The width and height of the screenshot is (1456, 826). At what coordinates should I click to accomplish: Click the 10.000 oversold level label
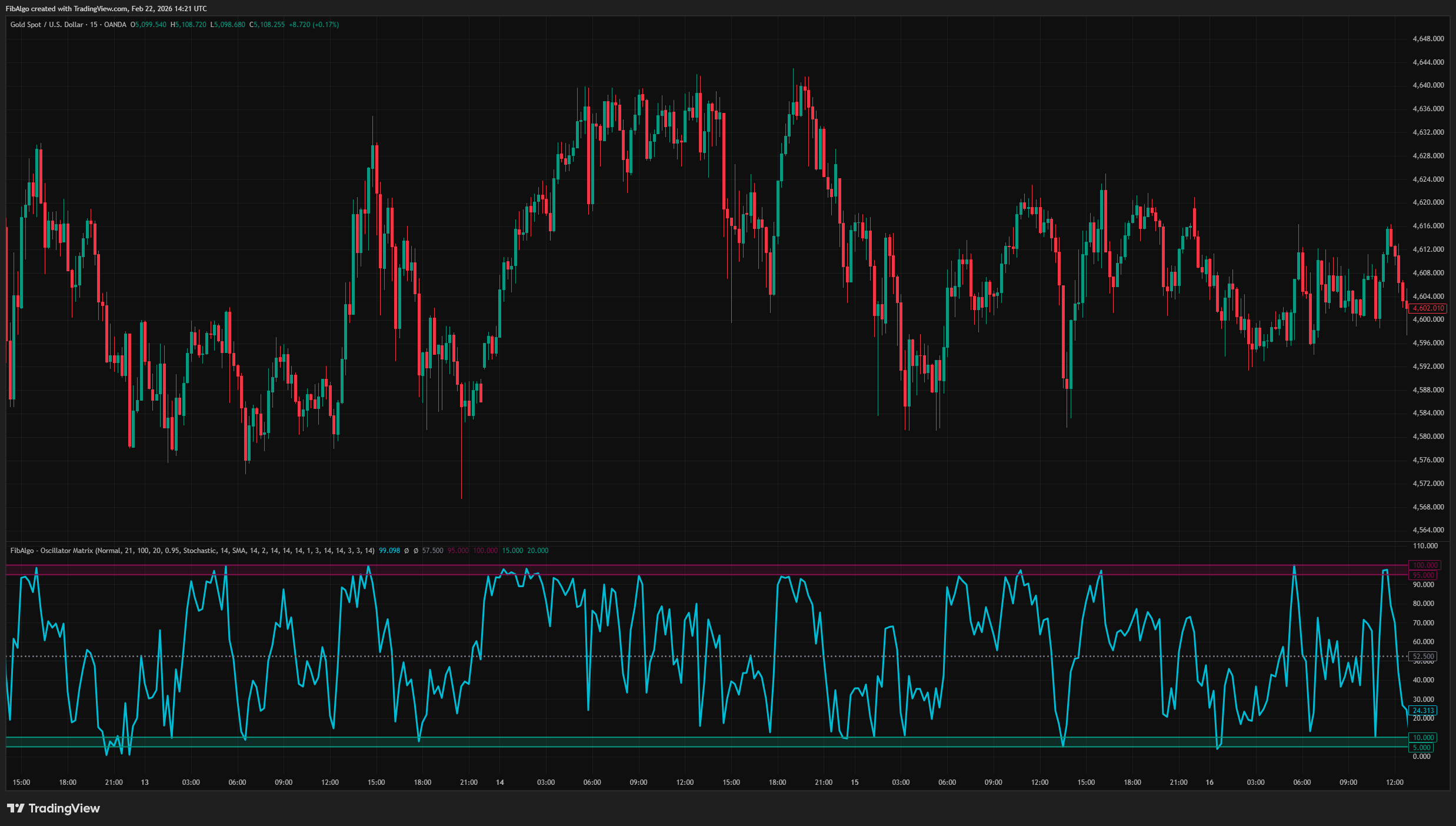point(1423,737)
